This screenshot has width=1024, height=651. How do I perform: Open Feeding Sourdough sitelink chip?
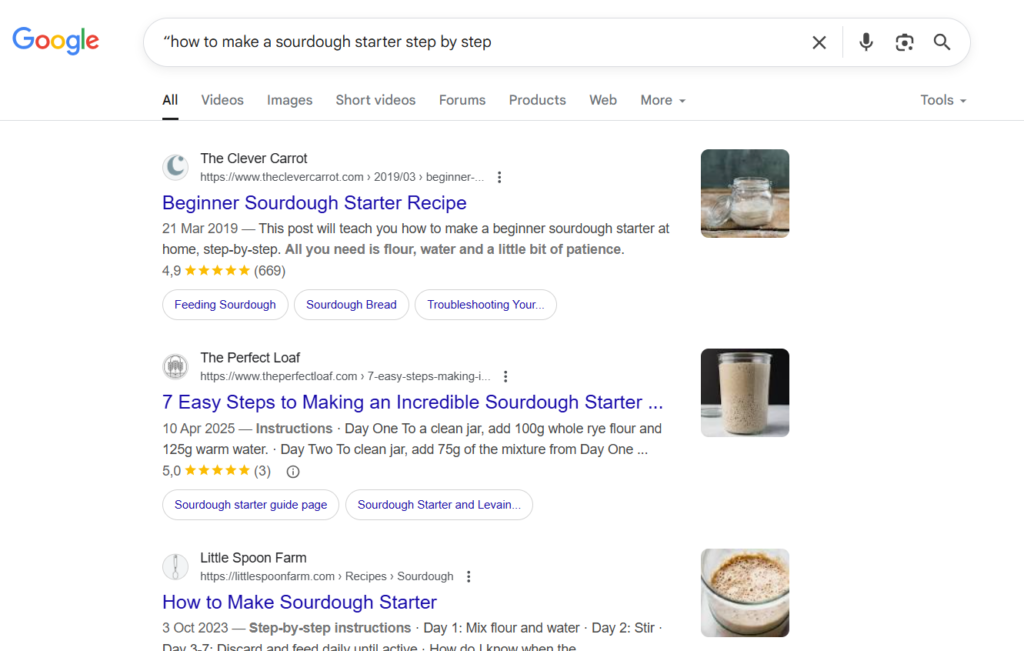point(225,305)
